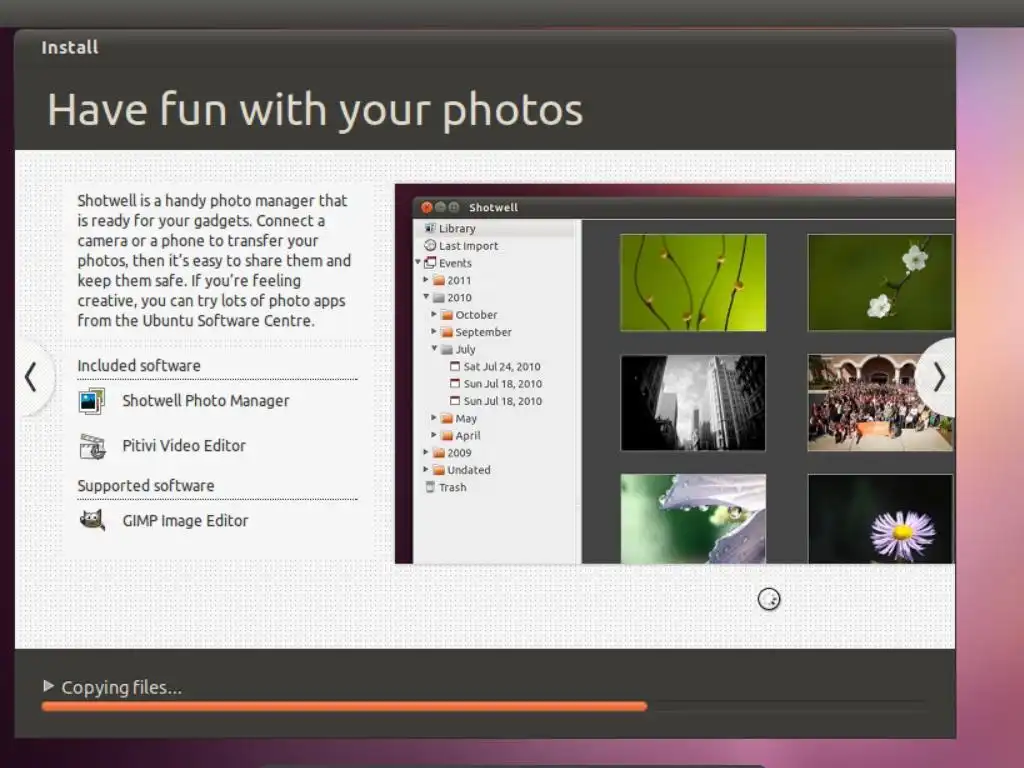Open the black and white skyscraper thumbnail

click(x=693, y=403)
